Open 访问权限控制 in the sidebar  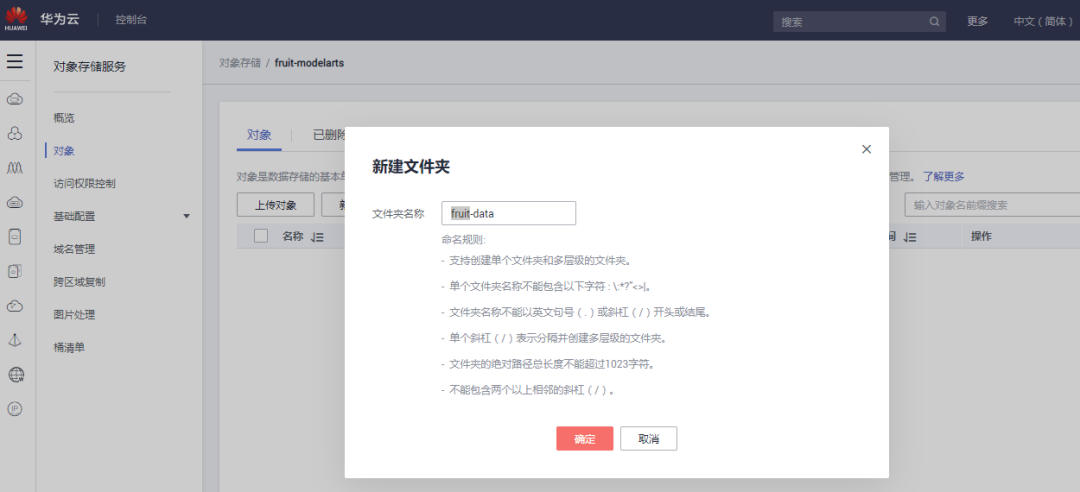tap(85, 183)
